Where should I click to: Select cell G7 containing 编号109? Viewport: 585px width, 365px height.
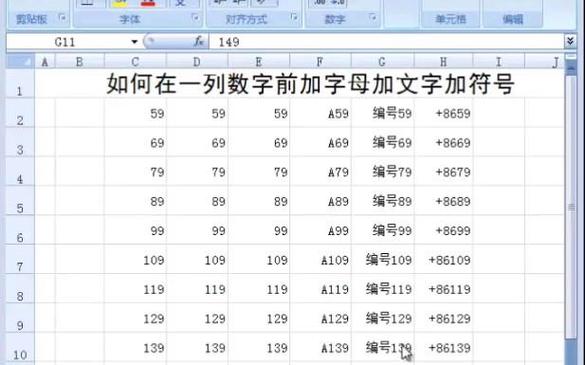[x=382, y=260]
